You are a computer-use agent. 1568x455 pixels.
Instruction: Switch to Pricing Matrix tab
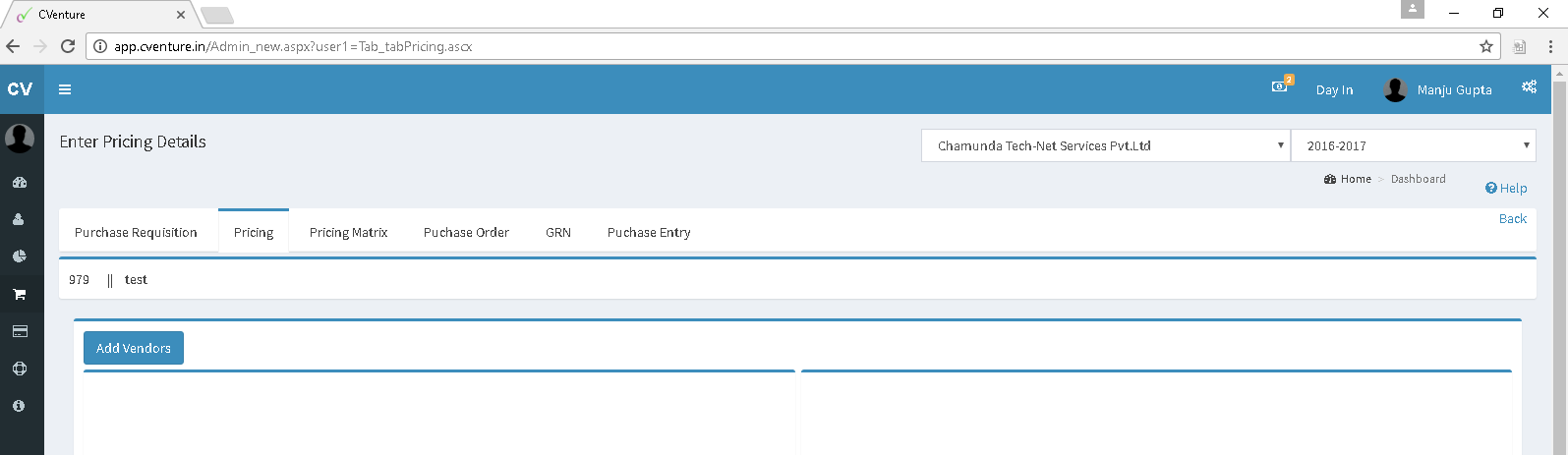tap(348, 232)
